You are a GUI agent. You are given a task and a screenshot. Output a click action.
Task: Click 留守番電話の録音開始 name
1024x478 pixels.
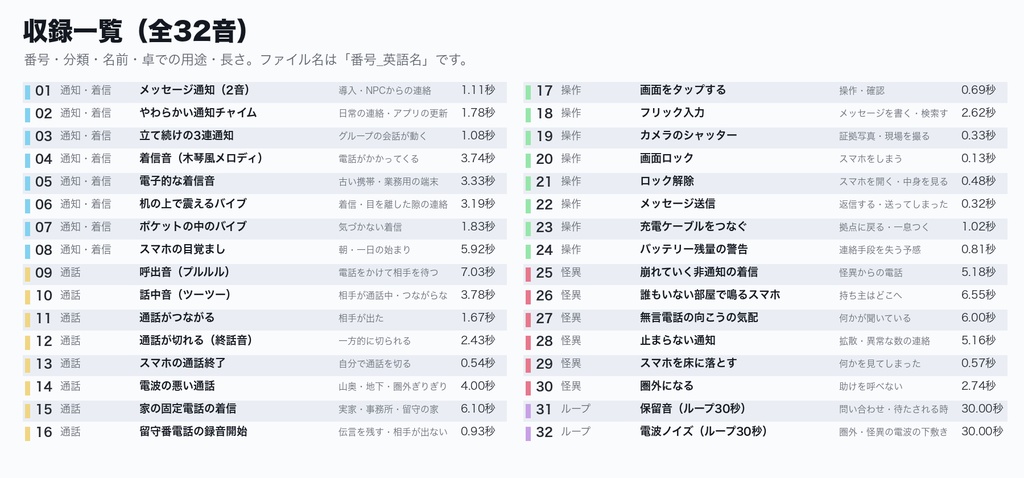[193, 432]
